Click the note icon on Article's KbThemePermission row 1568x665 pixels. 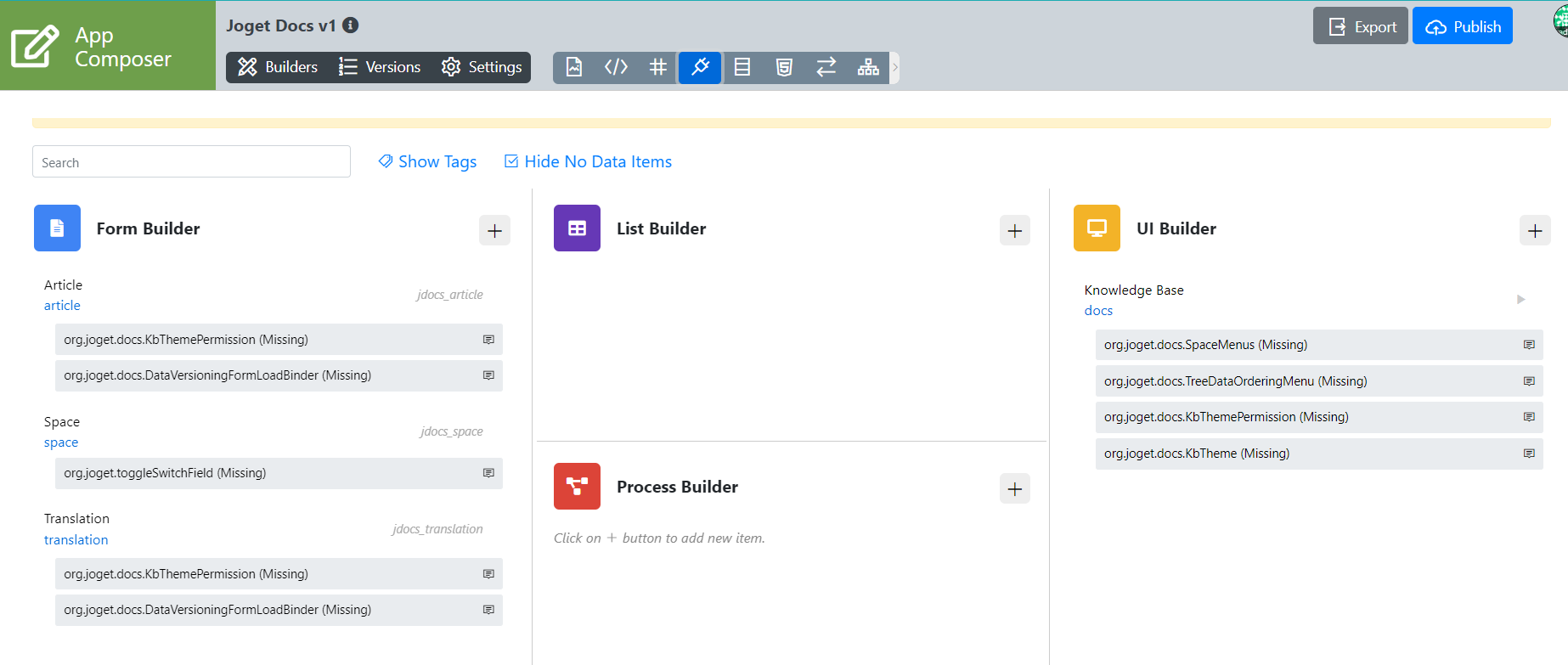click(x=488, y=340)
